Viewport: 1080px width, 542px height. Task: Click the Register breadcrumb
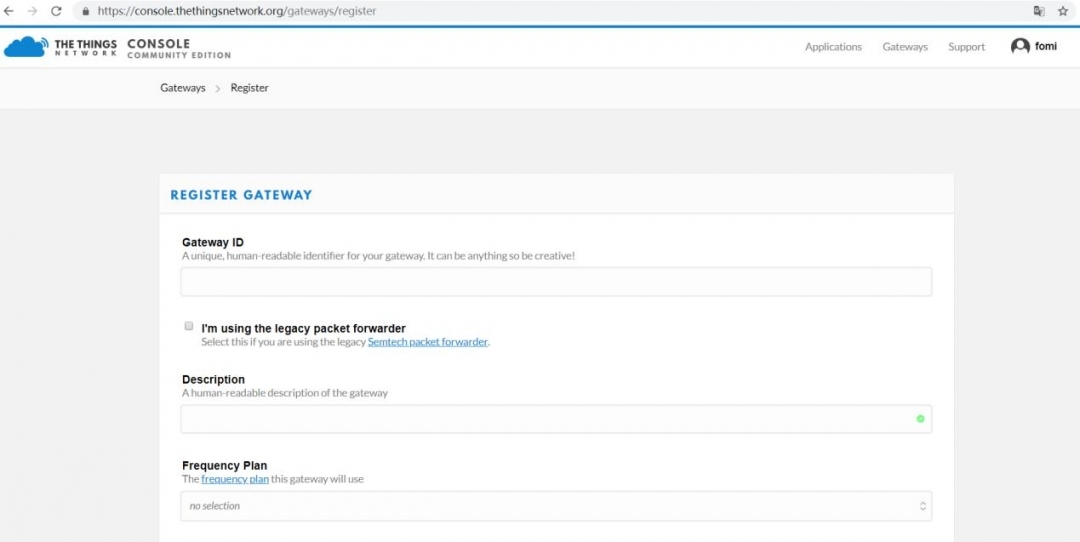point(249,87)
